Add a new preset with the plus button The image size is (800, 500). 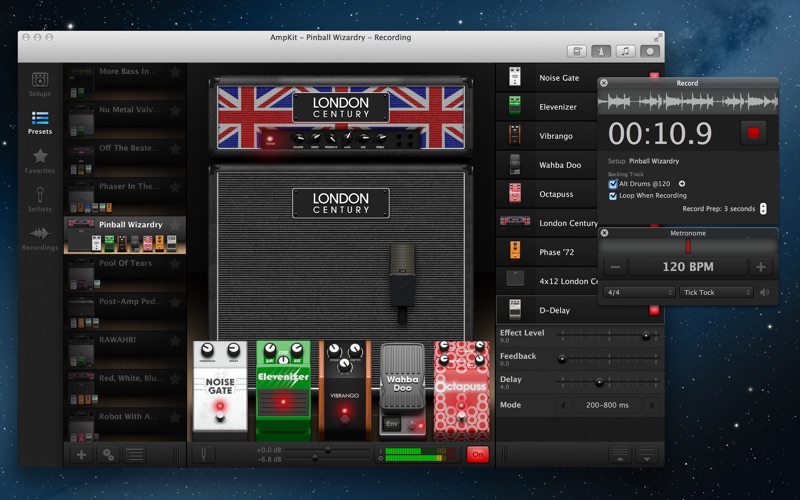point(81,455)
